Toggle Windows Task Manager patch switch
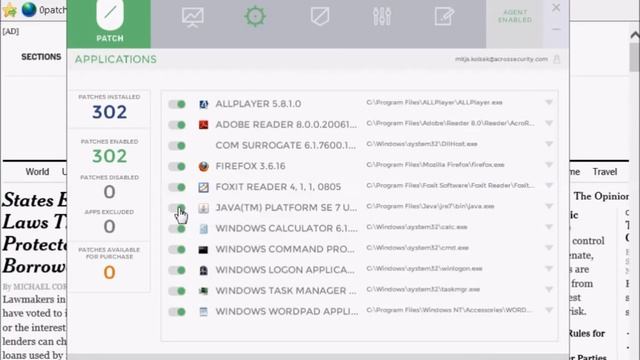 177,291
